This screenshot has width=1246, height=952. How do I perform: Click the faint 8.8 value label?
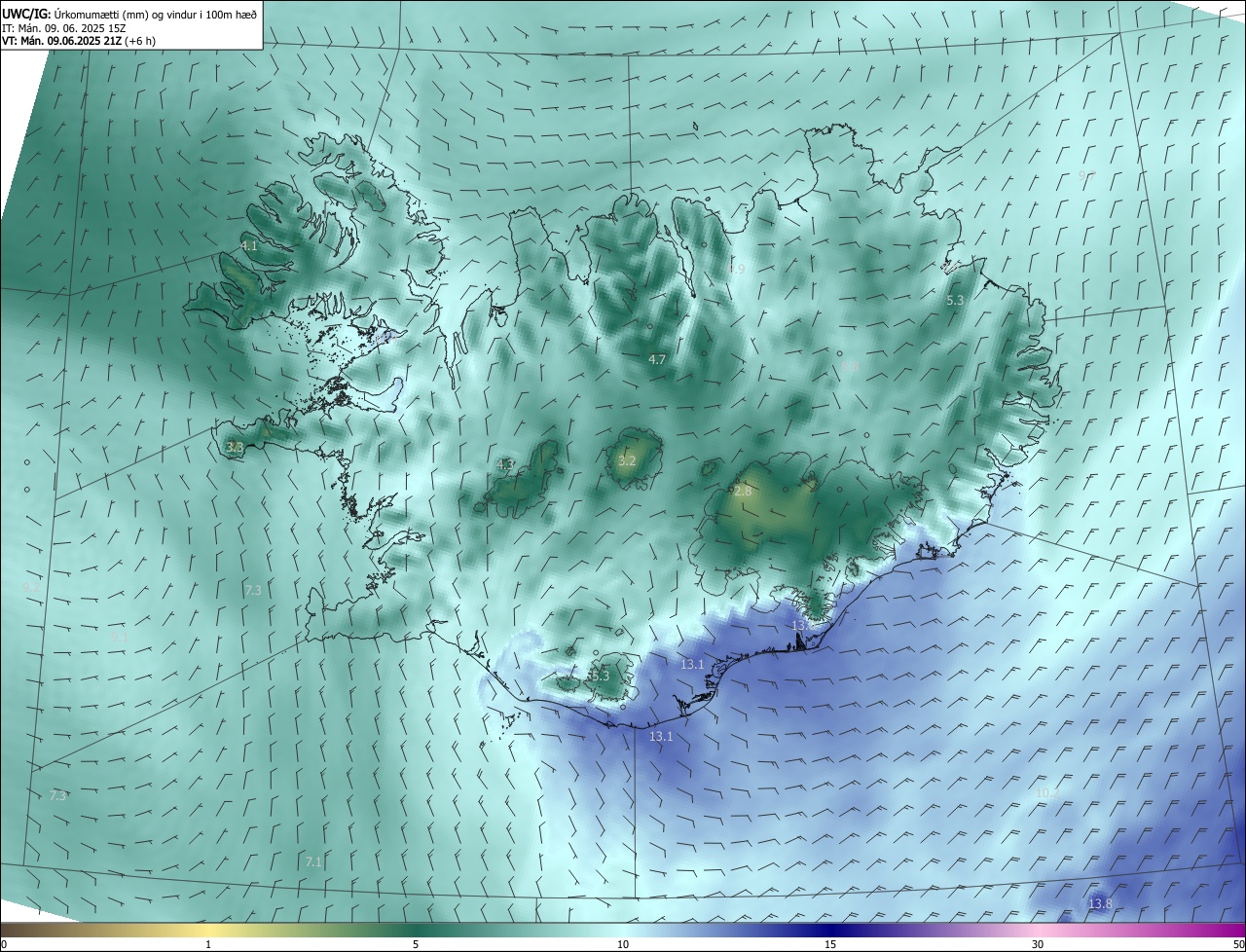pyautogui.click(x=851, y=365)
